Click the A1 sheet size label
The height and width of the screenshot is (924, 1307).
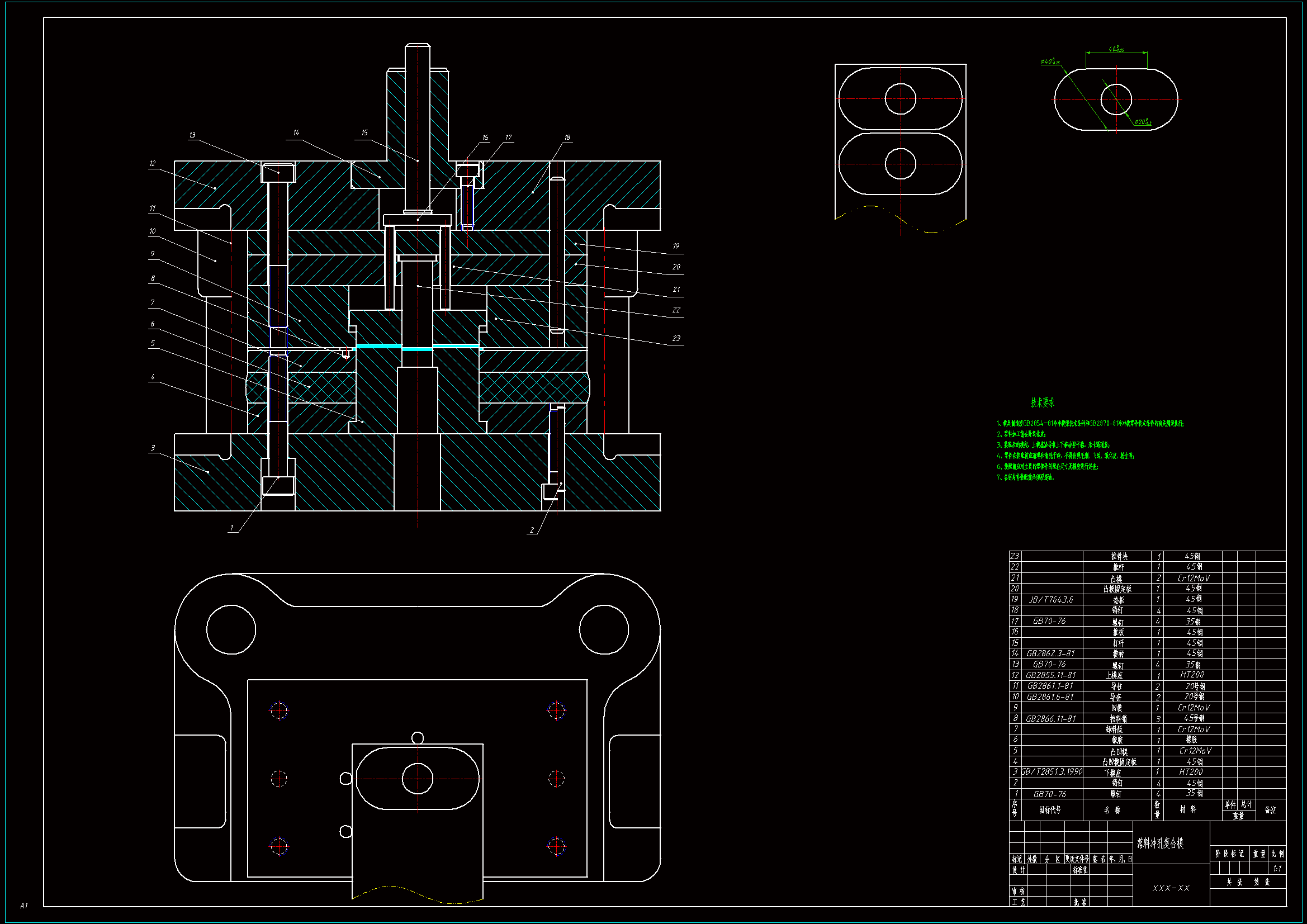click(x=24, y=905)
